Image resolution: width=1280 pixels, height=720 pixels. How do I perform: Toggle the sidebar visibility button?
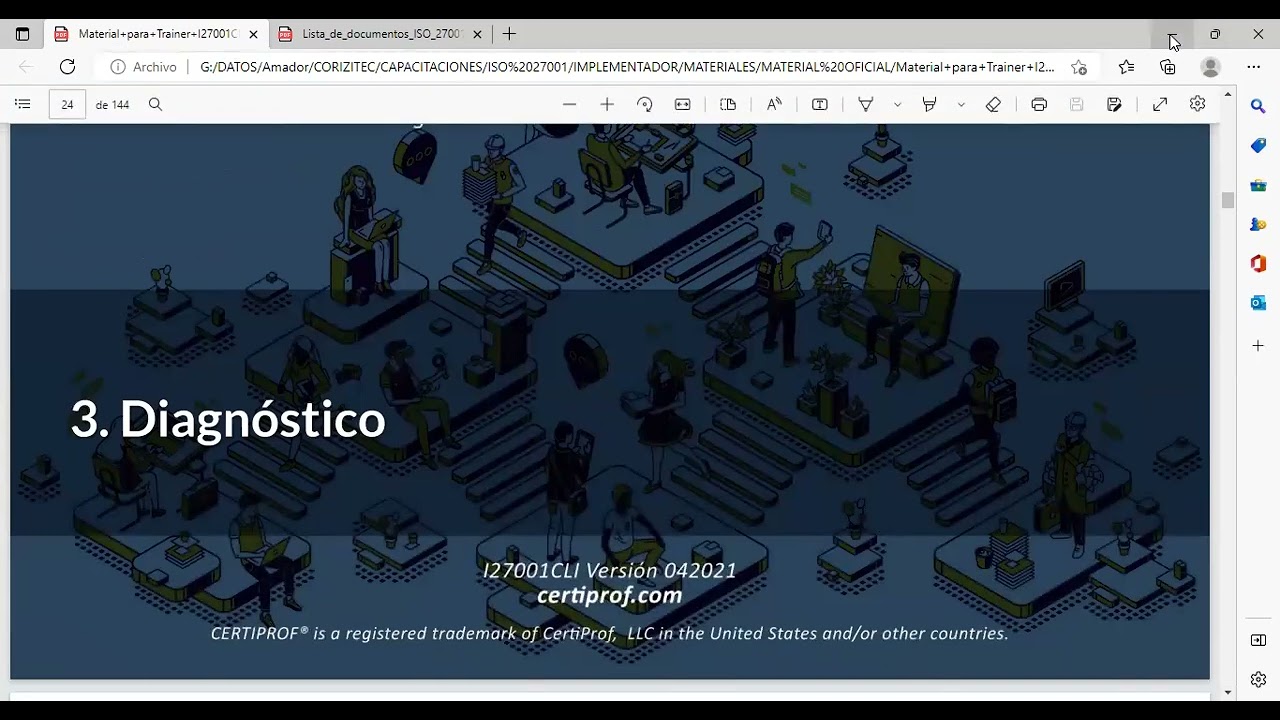(1258, 640)
